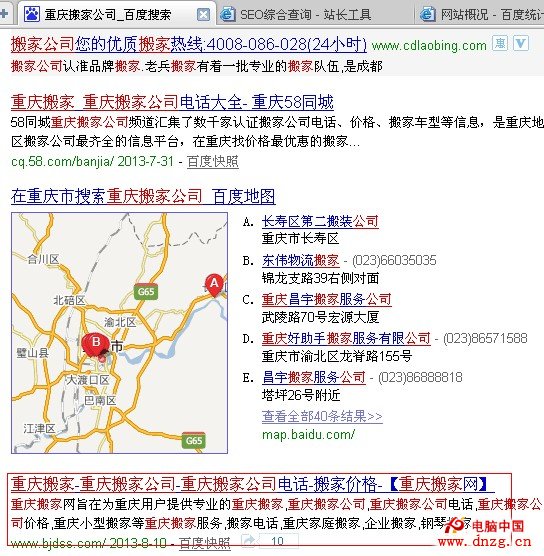Switch to SEO综合查询 - 站长工具 tab
The height and width of the screenshot is (556, 544).
point(305,15)
